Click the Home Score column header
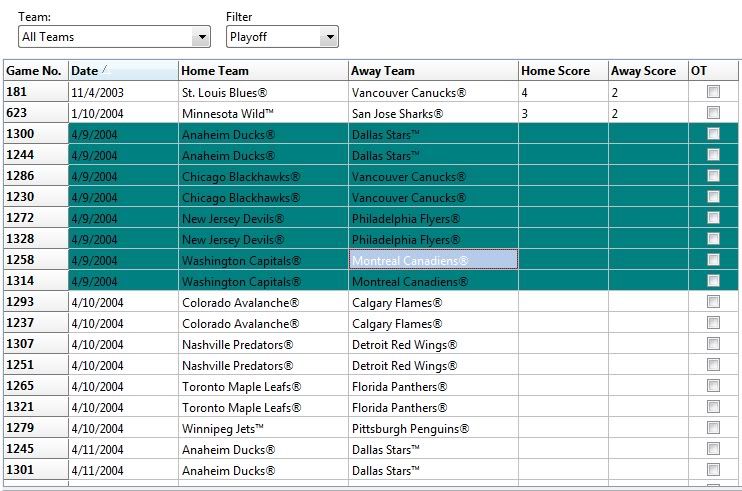The height and width of the screenshot is (491, 742). [562, 71]
